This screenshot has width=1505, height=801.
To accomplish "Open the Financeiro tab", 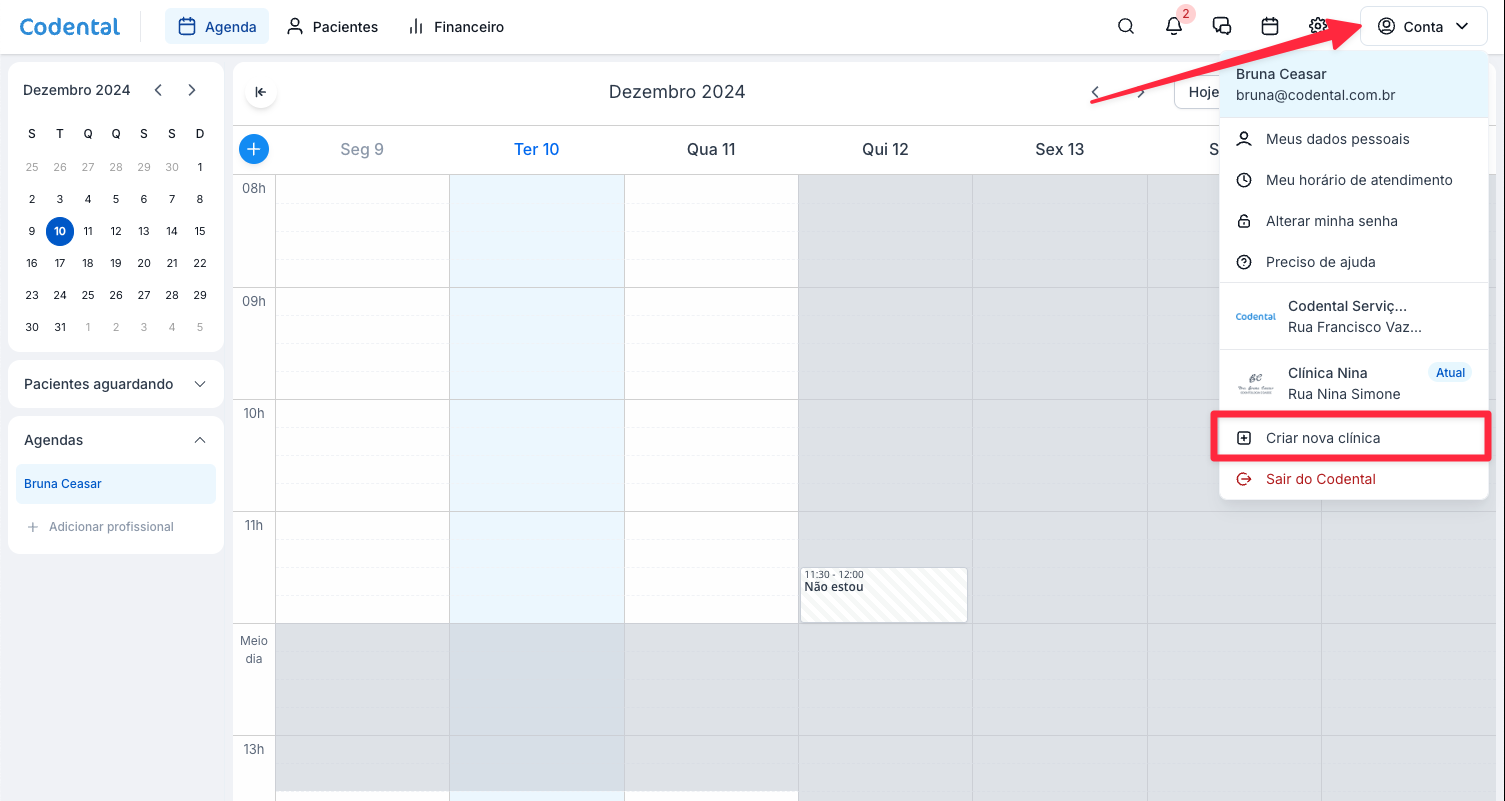I will [x=456, y=27].
